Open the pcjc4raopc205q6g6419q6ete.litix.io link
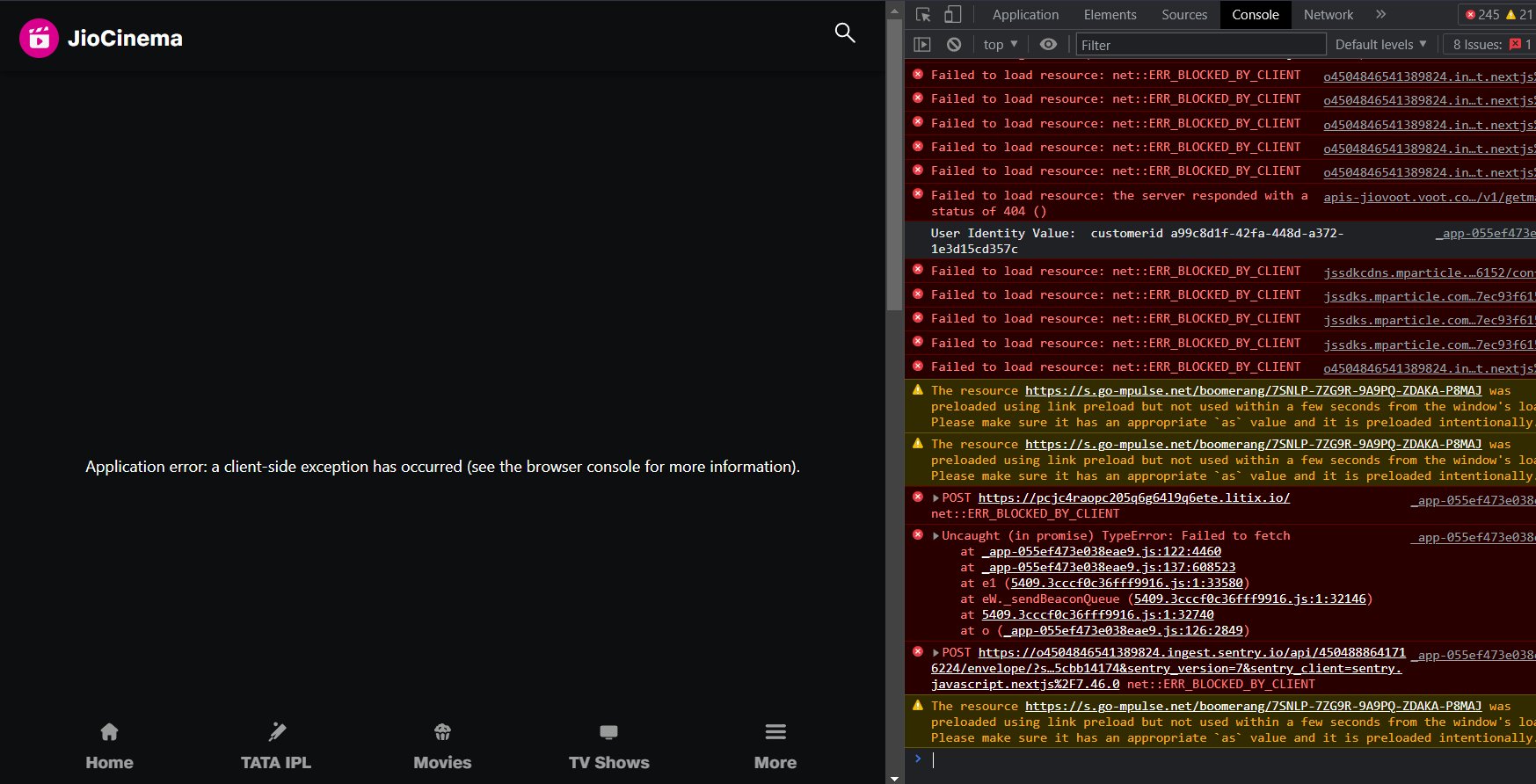1536x784 pixels. (x=1134, y=497)
